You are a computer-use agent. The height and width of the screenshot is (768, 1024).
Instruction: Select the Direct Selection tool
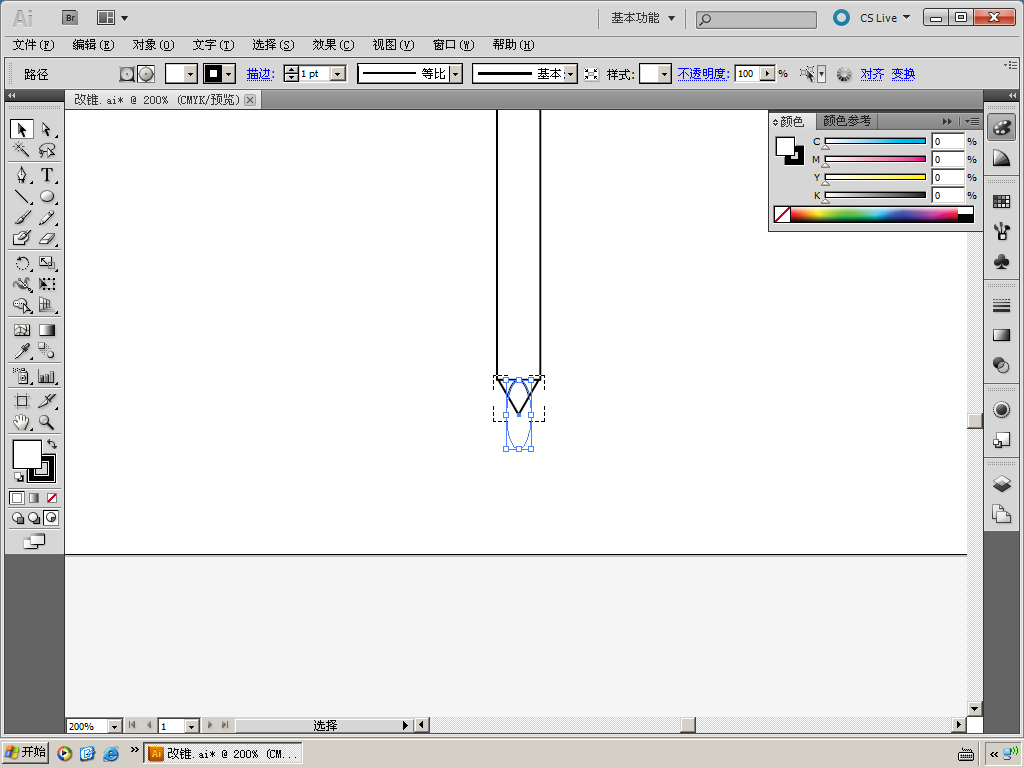pyautogui.click(x=46, y=129)
